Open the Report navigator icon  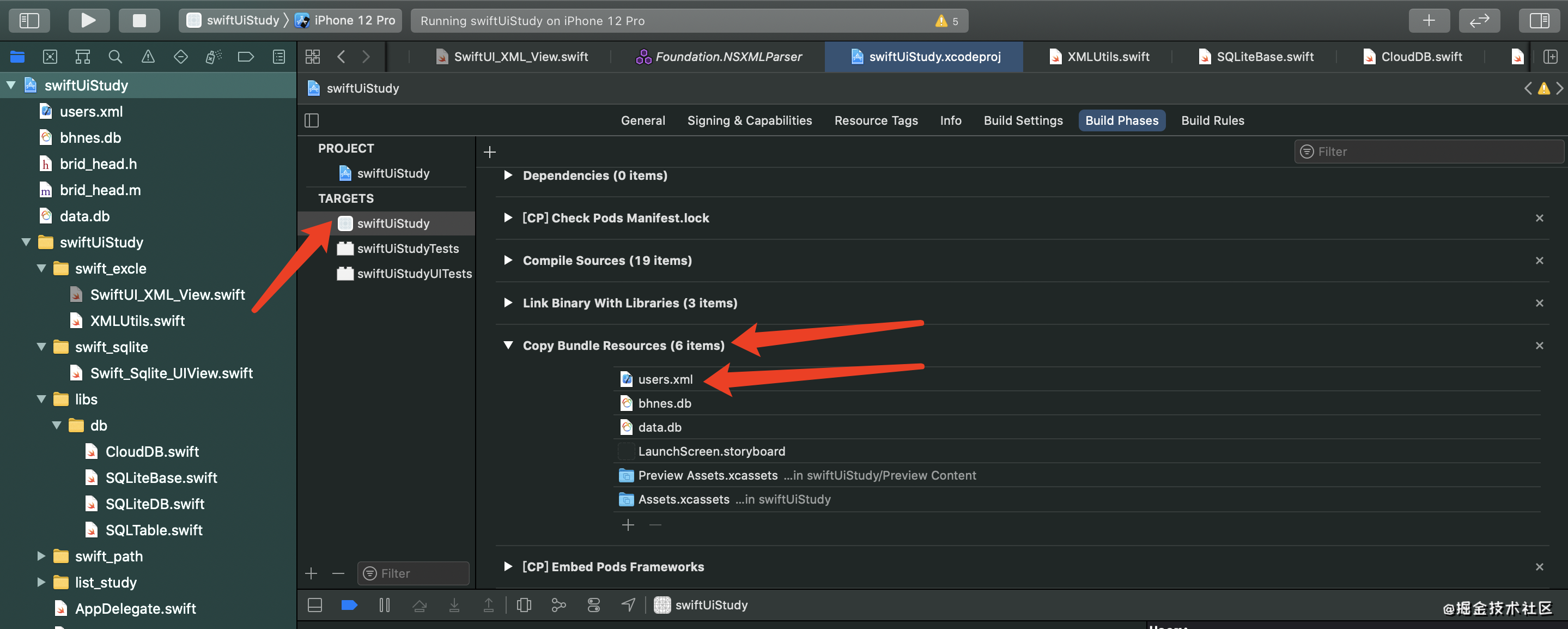click(279, 57)
